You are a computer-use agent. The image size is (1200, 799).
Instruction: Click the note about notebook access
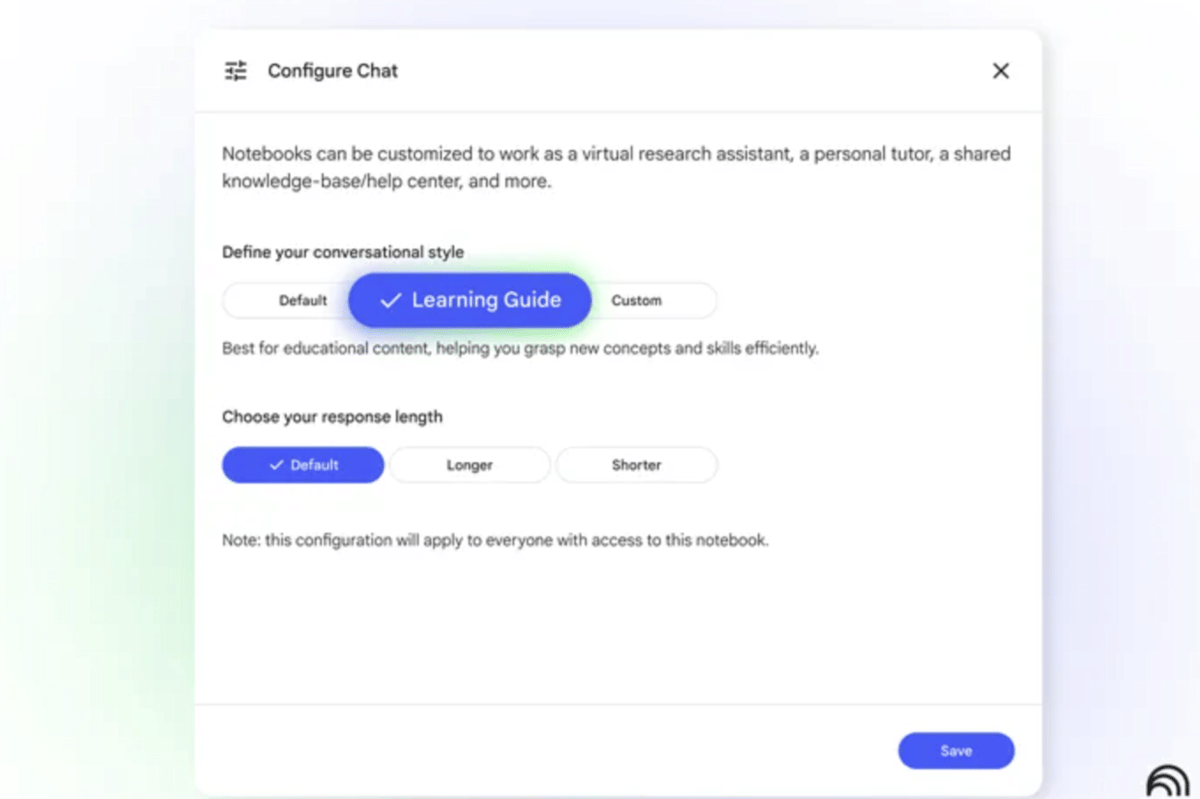[494, 540]
